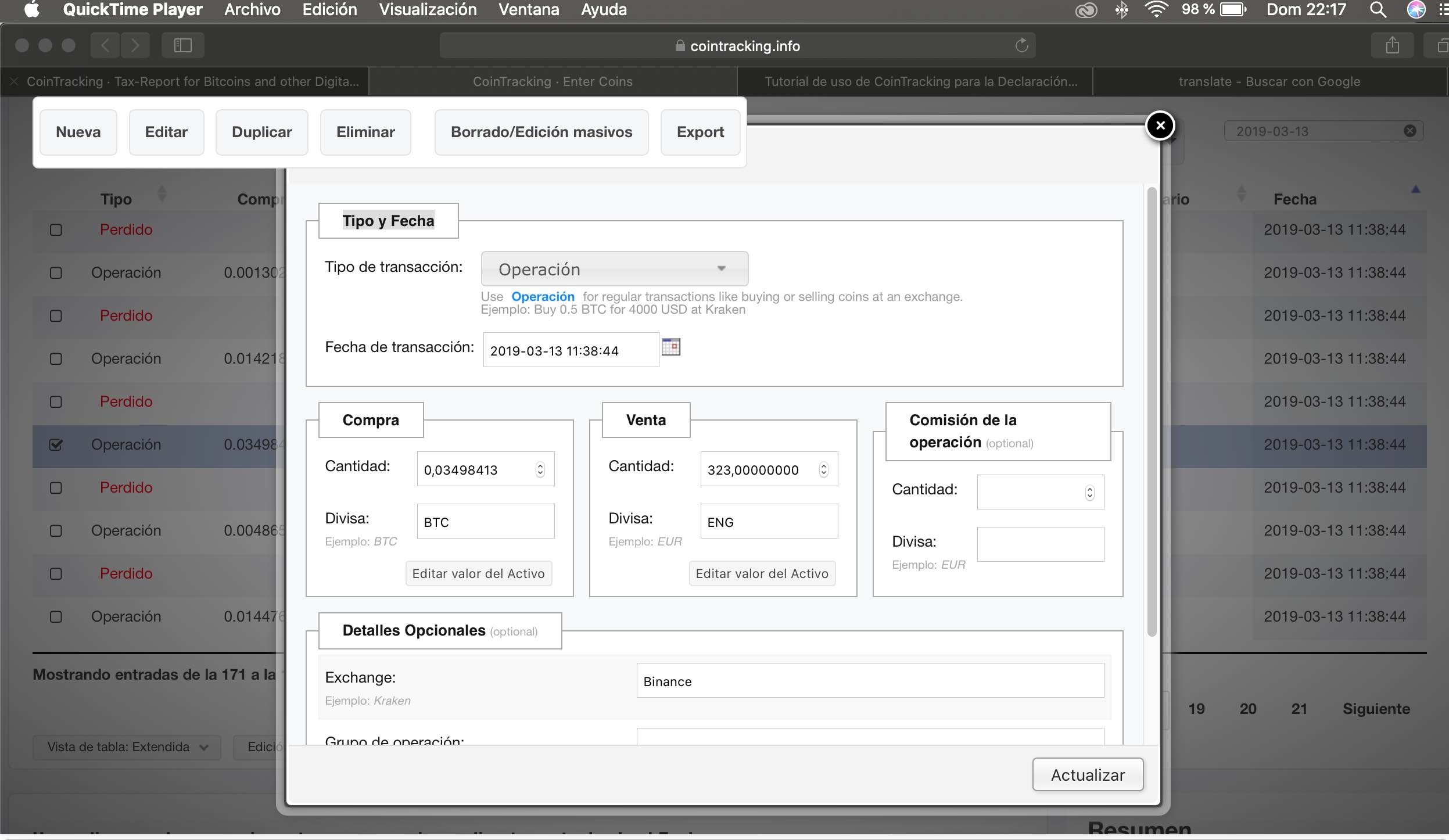Click the dialog vertical scrollbar

pyautogui.click(x=1152, y=412)
